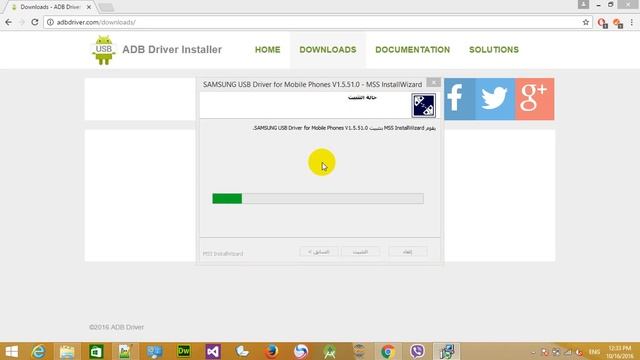This screenshot has width=640, height=360.
Task: Close the Samsung USB Driver InstallWizard dialog
Action: [433, 82]
